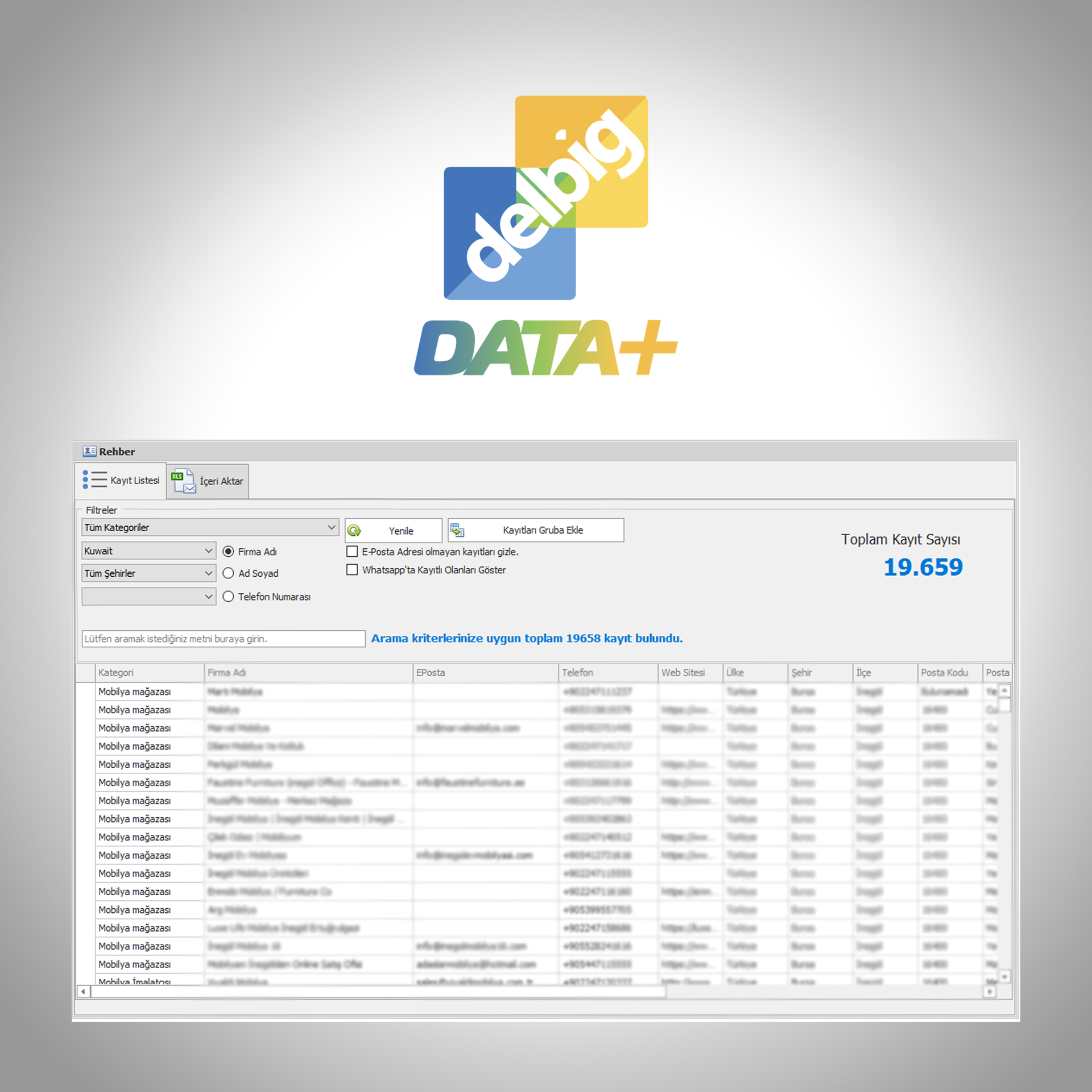Click the Web Sitesi column header
The height and width of the screenshot is (1092, 1092).
[690, 672]
